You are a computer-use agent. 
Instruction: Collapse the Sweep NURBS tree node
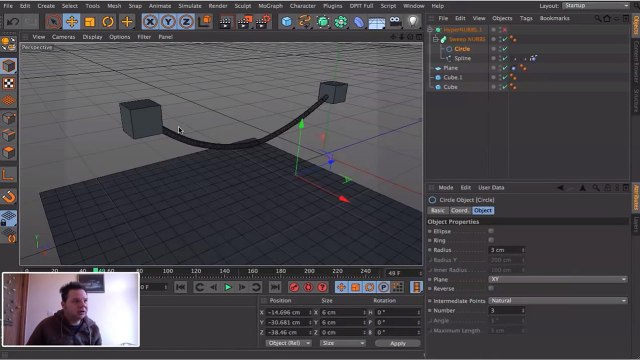pyautogui.click(x=436, y=39)
